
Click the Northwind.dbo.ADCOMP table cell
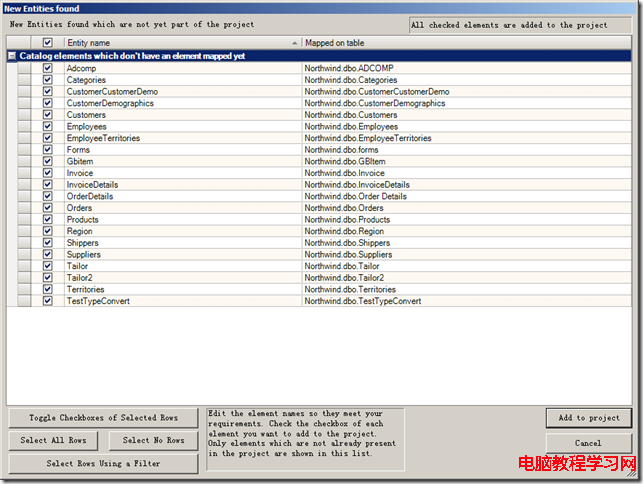pyautogui.click(x=467, y=68)
